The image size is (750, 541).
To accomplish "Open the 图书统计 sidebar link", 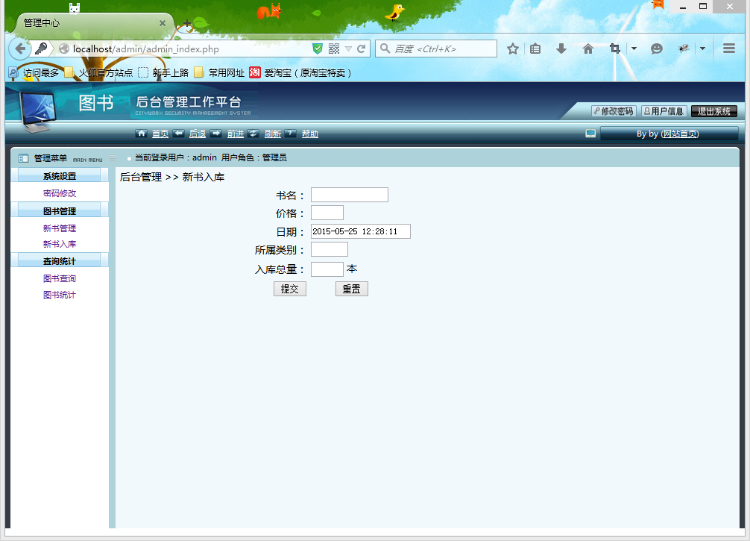I will pyautogui.click(x=59, y=295).
